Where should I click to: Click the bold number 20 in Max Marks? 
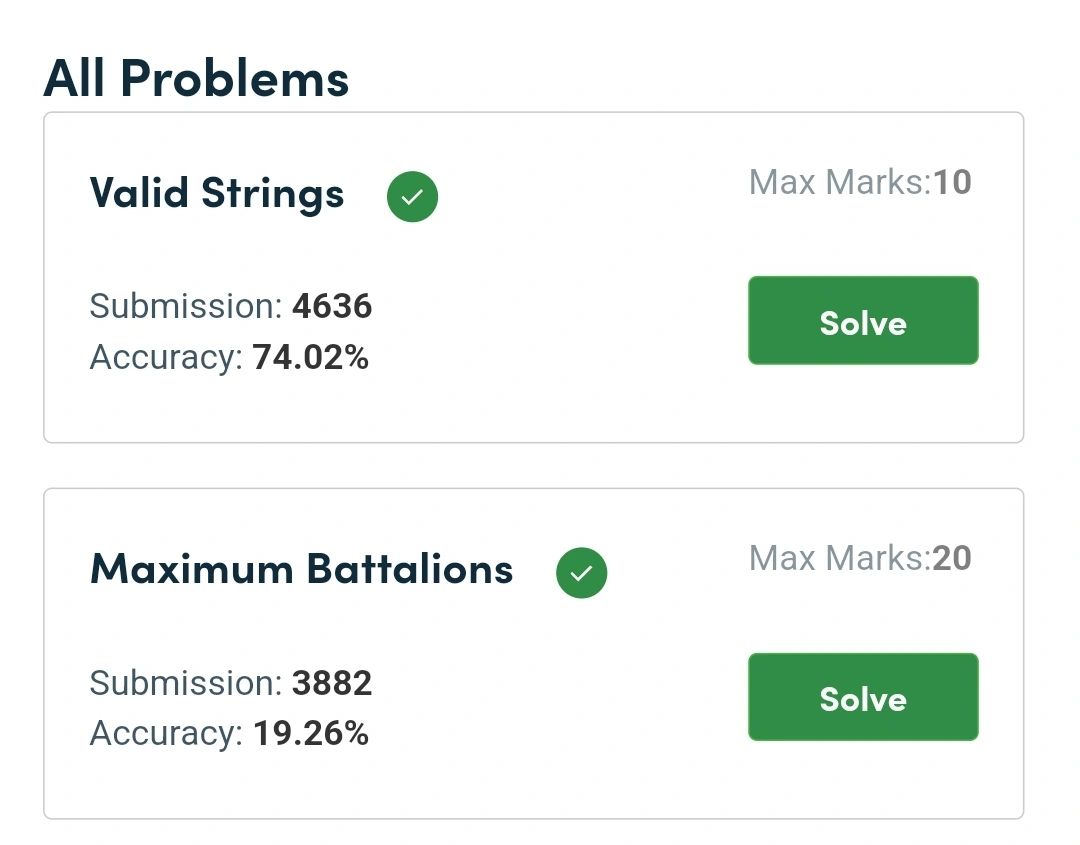click(x=952, y=558)
